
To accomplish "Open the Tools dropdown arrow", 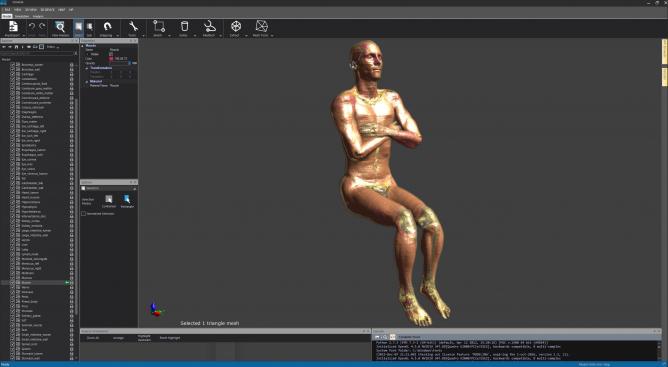I will coord(143,36).
